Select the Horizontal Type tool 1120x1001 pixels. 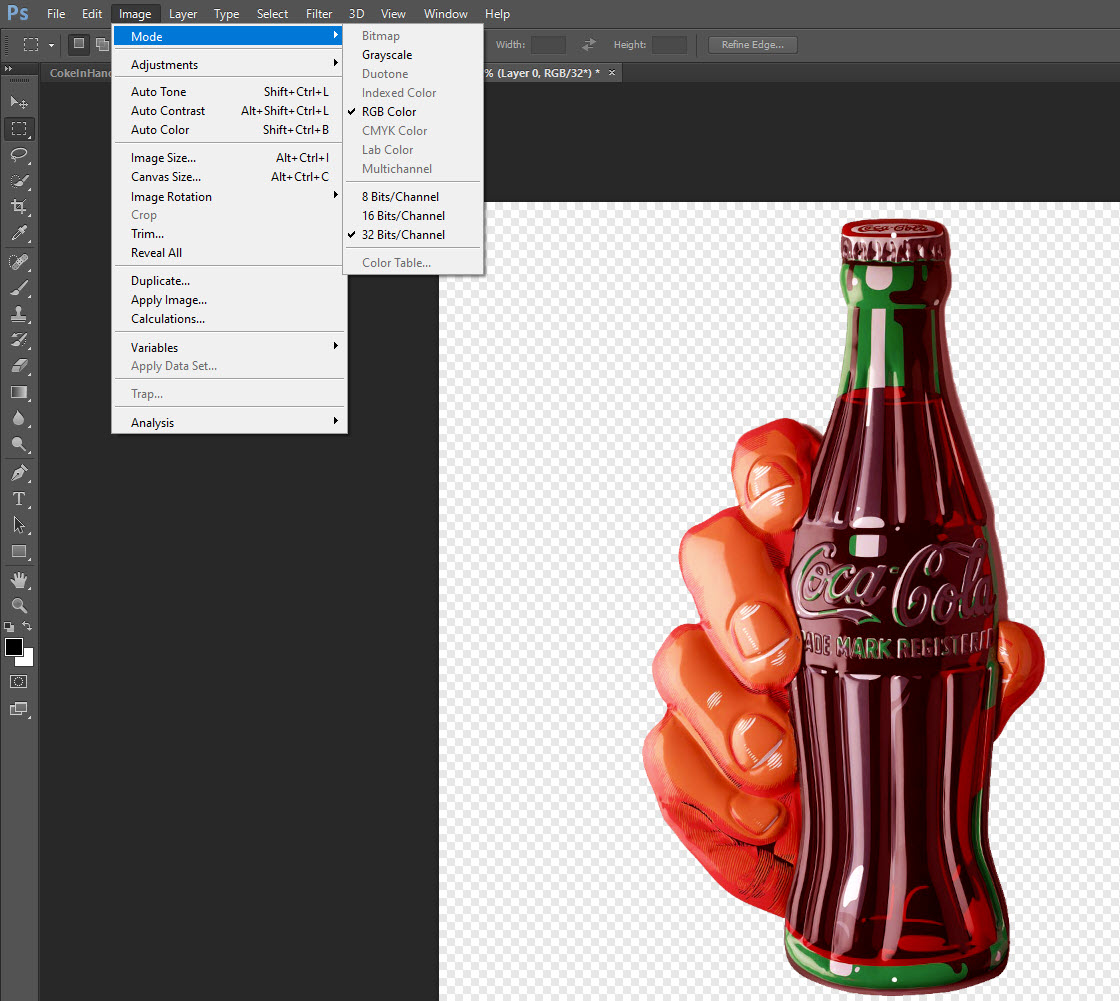(19, 499)
